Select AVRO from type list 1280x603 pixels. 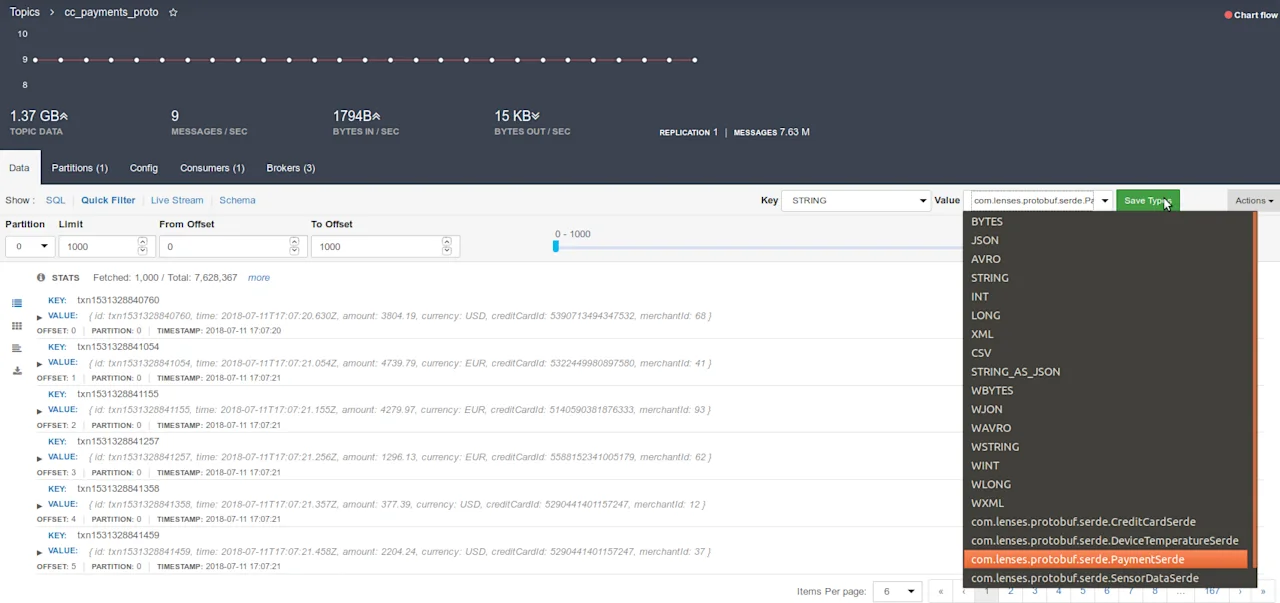click(x=1105, y=259)
